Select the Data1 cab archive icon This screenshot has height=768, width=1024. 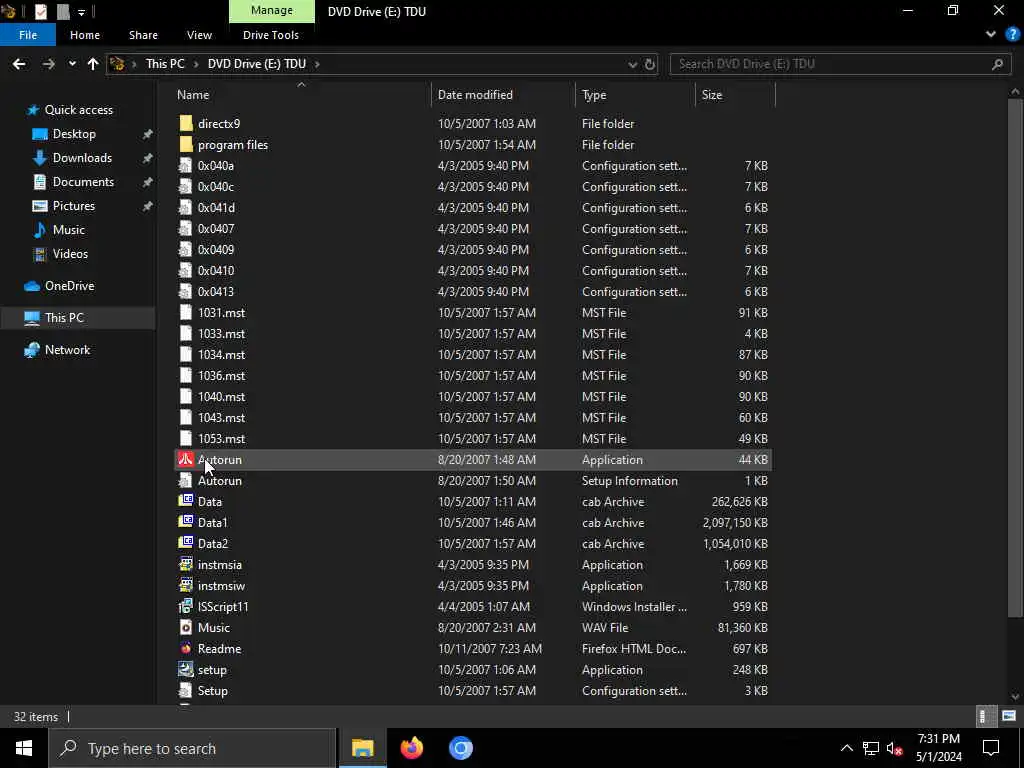point(186,522)
